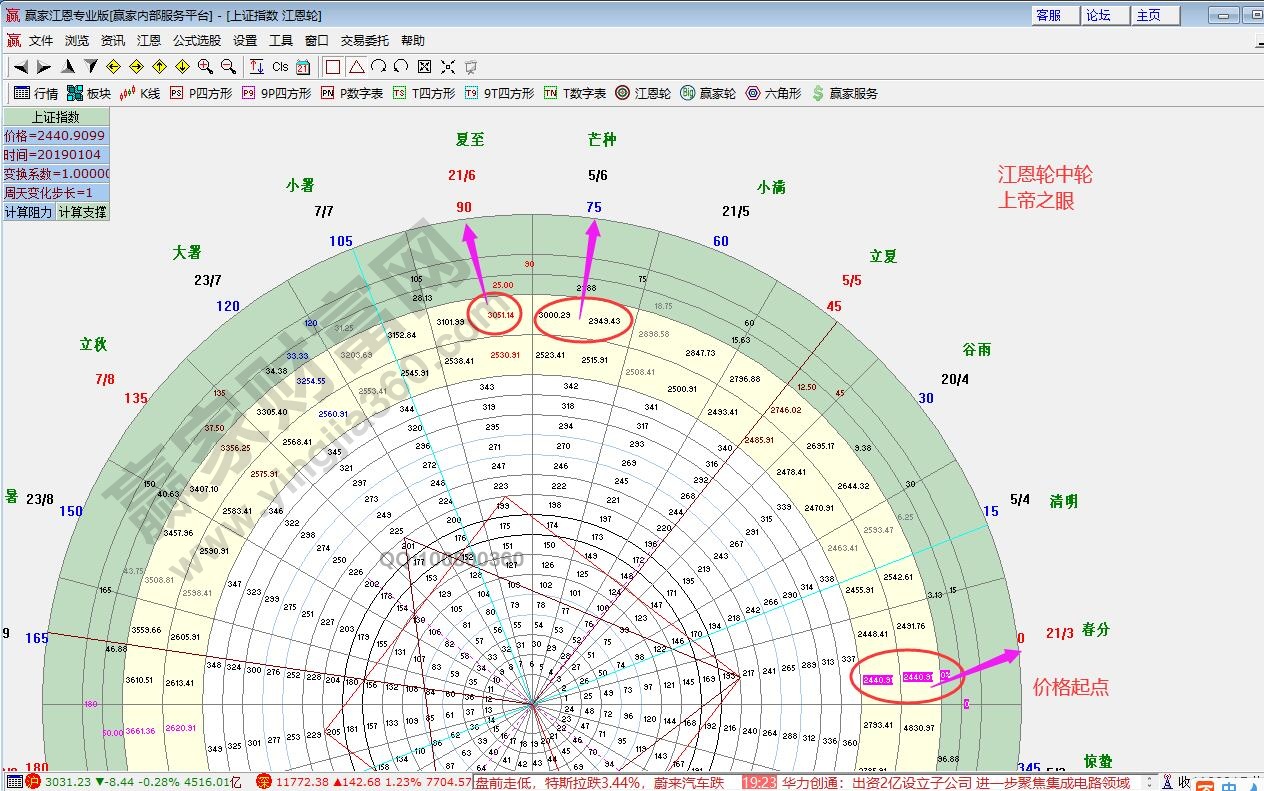
Task: Click the zoom out magnifier icon
Action: click(228, 67)
